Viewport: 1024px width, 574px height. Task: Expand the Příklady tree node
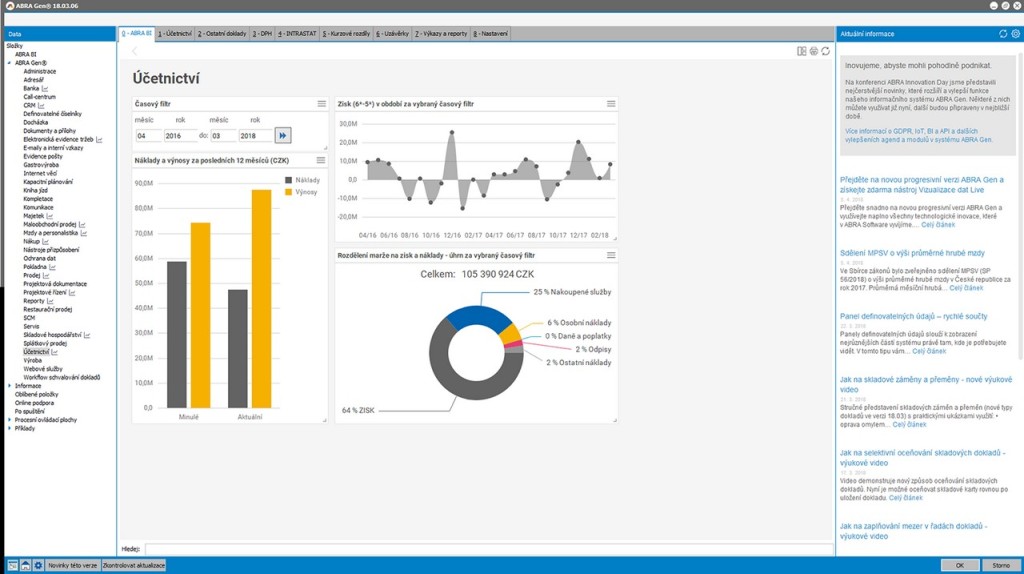tap(9, 428)
